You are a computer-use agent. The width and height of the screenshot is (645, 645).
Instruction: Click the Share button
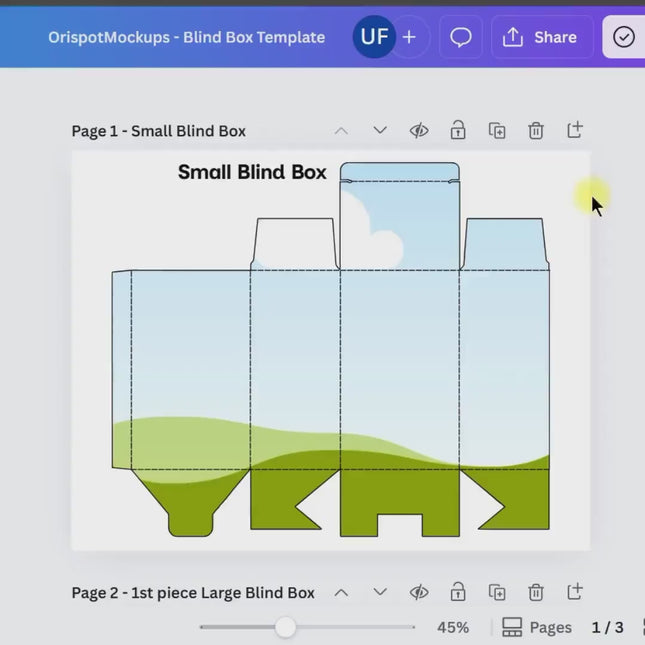(542, 37)
